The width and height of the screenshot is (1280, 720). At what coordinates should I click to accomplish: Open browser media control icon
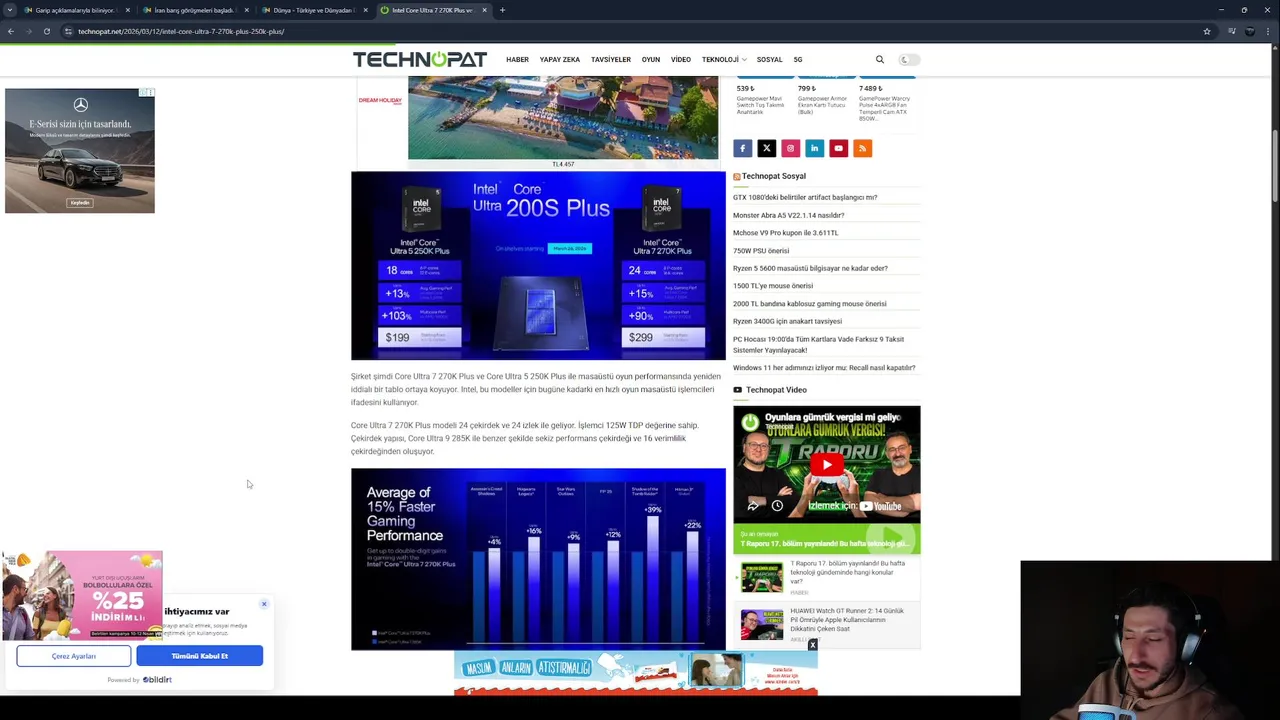1230,31
